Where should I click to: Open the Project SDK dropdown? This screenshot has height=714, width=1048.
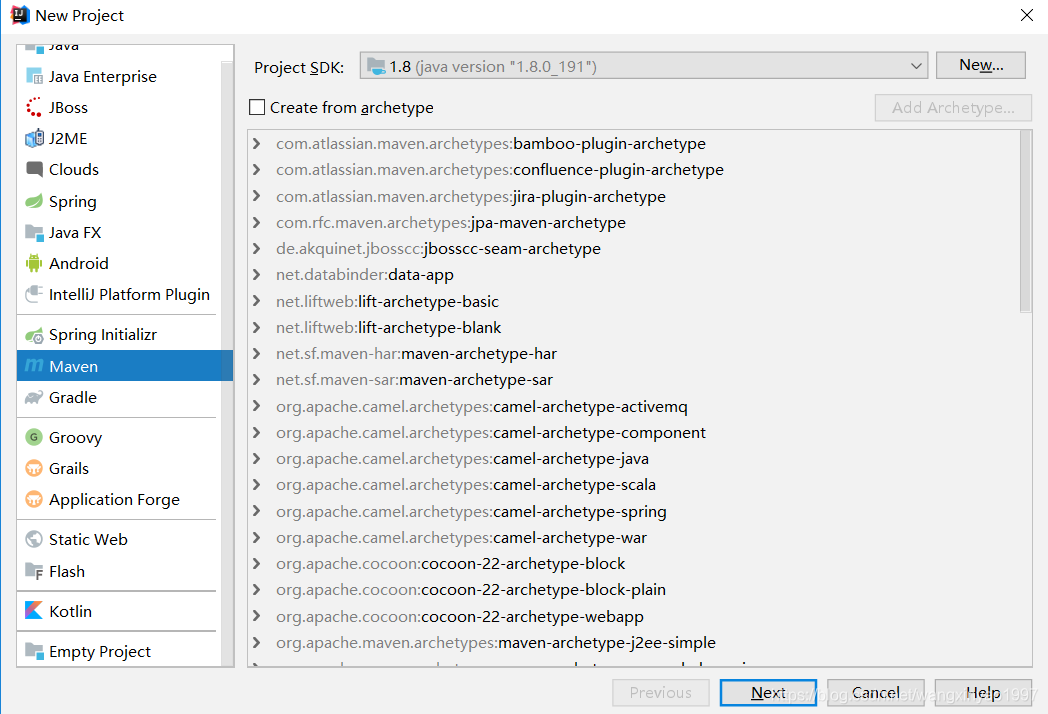[x=644, y=66]
